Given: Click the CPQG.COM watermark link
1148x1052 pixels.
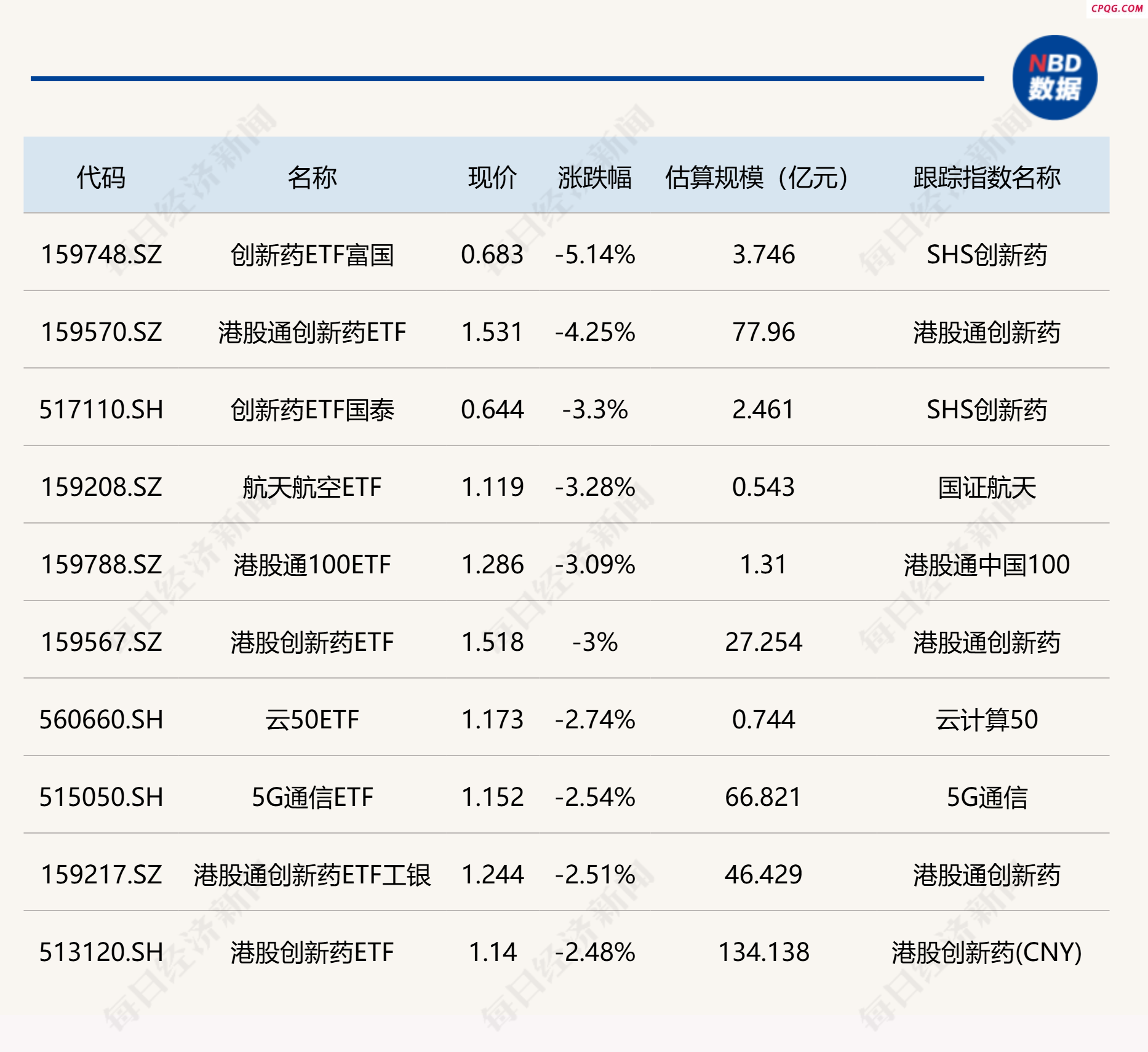Looking at the screenshot, I should click(x=1117, y=8).
